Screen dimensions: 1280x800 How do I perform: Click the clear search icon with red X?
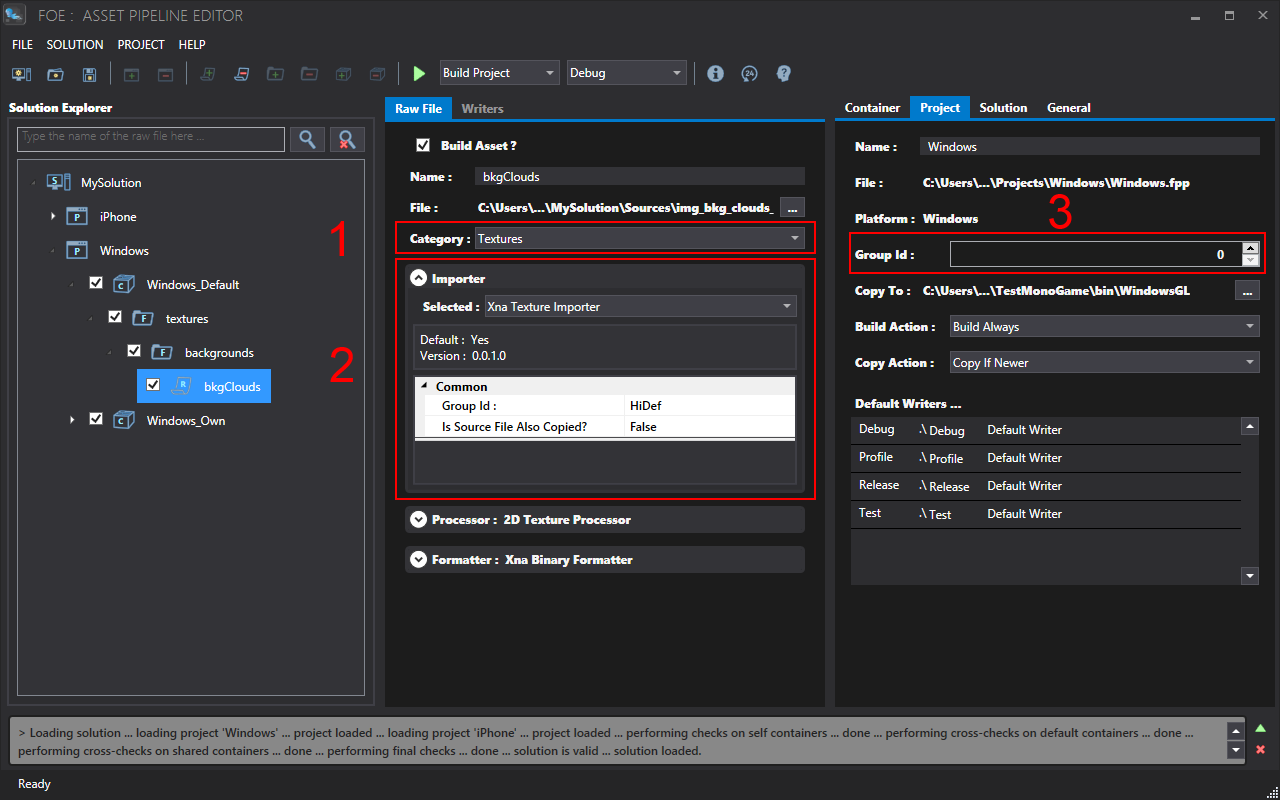[x=347, y=139]
